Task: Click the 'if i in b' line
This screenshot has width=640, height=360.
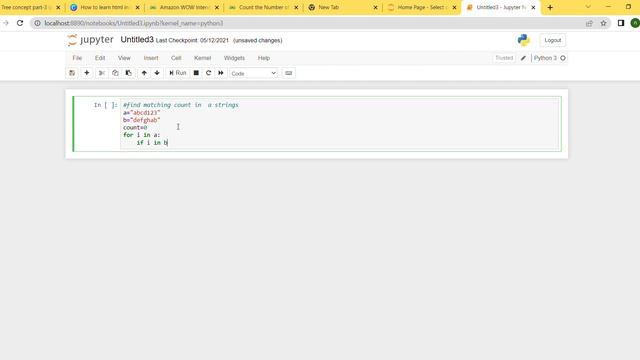Action: (152, 142)
